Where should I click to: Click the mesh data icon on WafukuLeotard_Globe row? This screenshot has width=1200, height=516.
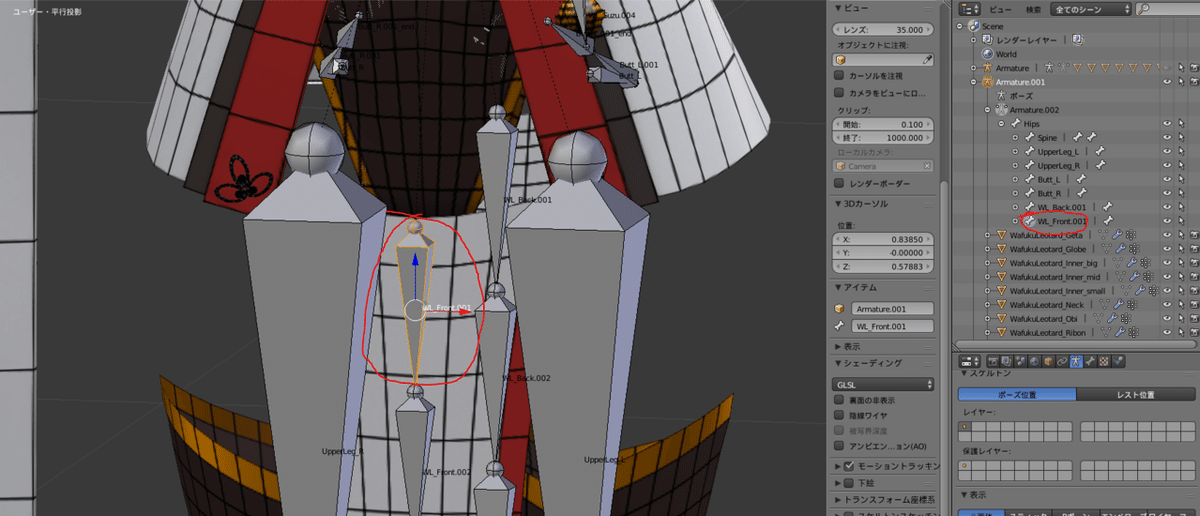(x=1104, y=249)
